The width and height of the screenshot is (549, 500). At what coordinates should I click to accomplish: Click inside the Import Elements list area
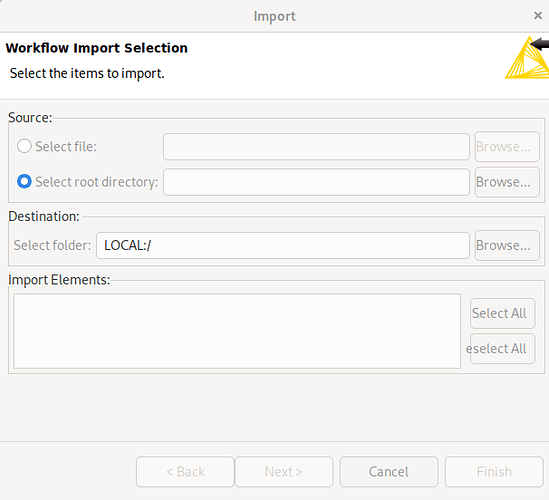[x=237, y=331]
